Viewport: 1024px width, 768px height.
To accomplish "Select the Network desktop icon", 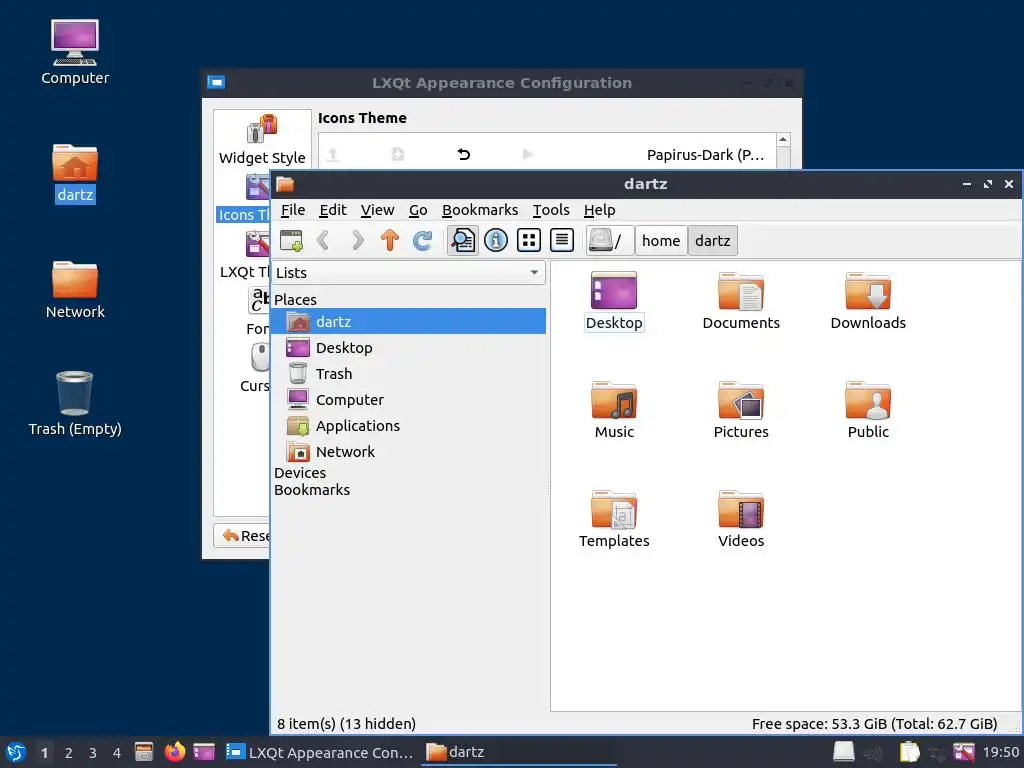I will [75, 290].
